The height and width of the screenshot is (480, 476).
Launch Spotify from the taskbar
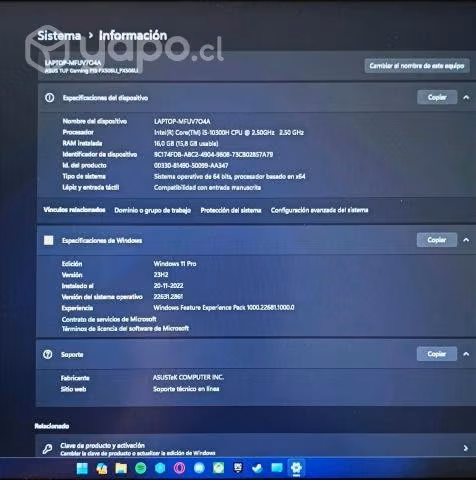141,468
